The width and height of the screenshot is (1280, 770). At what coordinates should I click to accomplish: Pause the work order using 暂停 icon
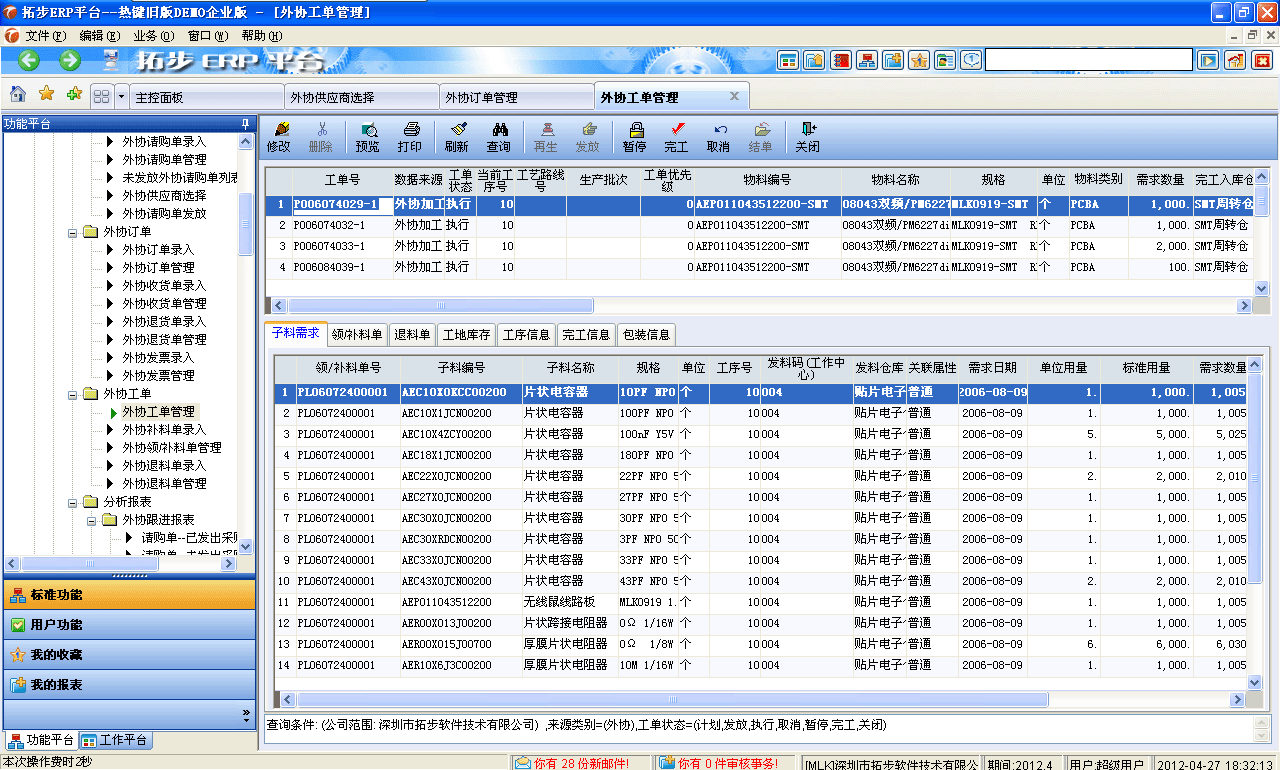coord(633,135)
